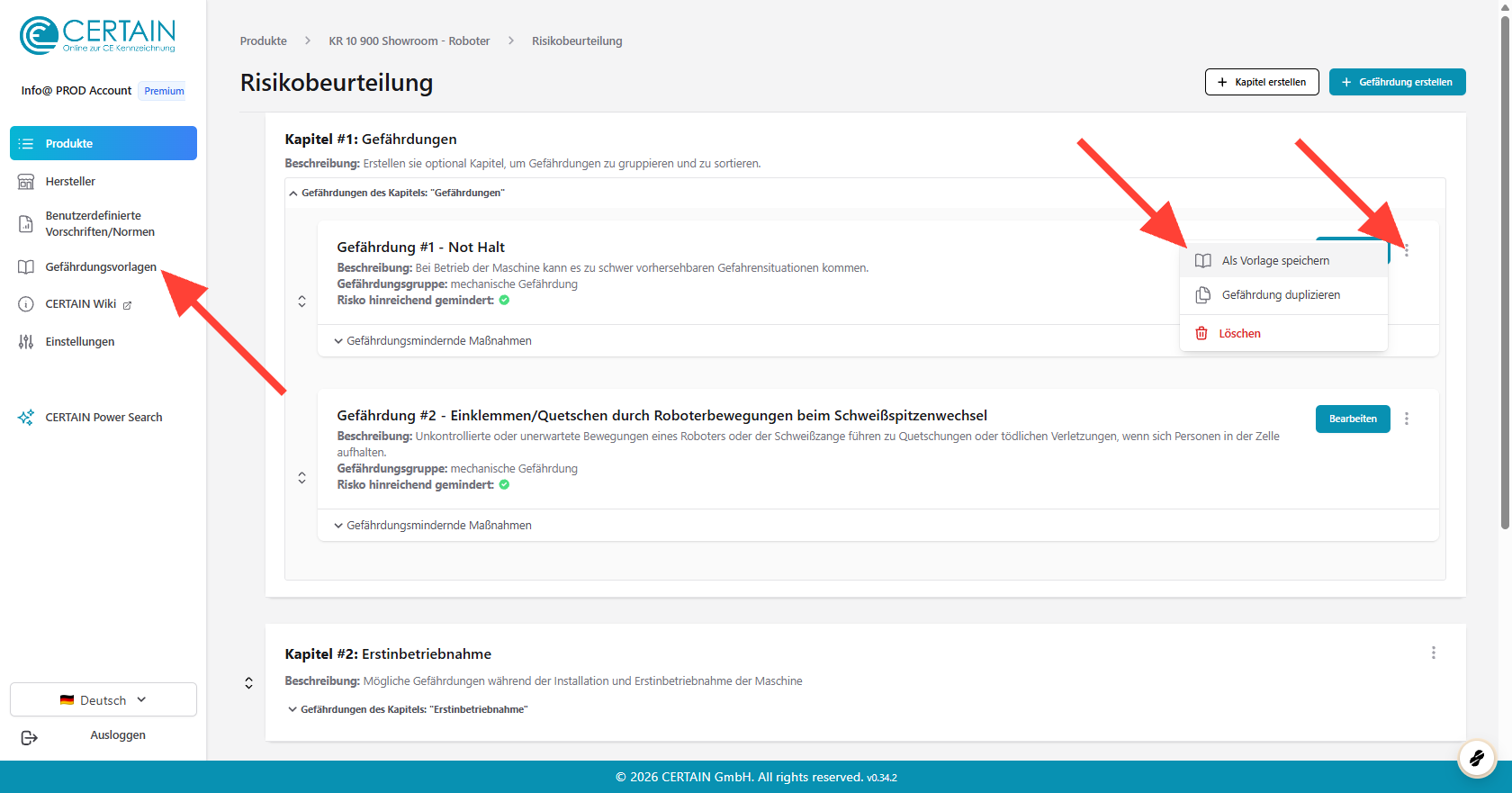
Task: Click reorder arrows of Gefährdung #1 Not Halt
Action: [301, 301]
